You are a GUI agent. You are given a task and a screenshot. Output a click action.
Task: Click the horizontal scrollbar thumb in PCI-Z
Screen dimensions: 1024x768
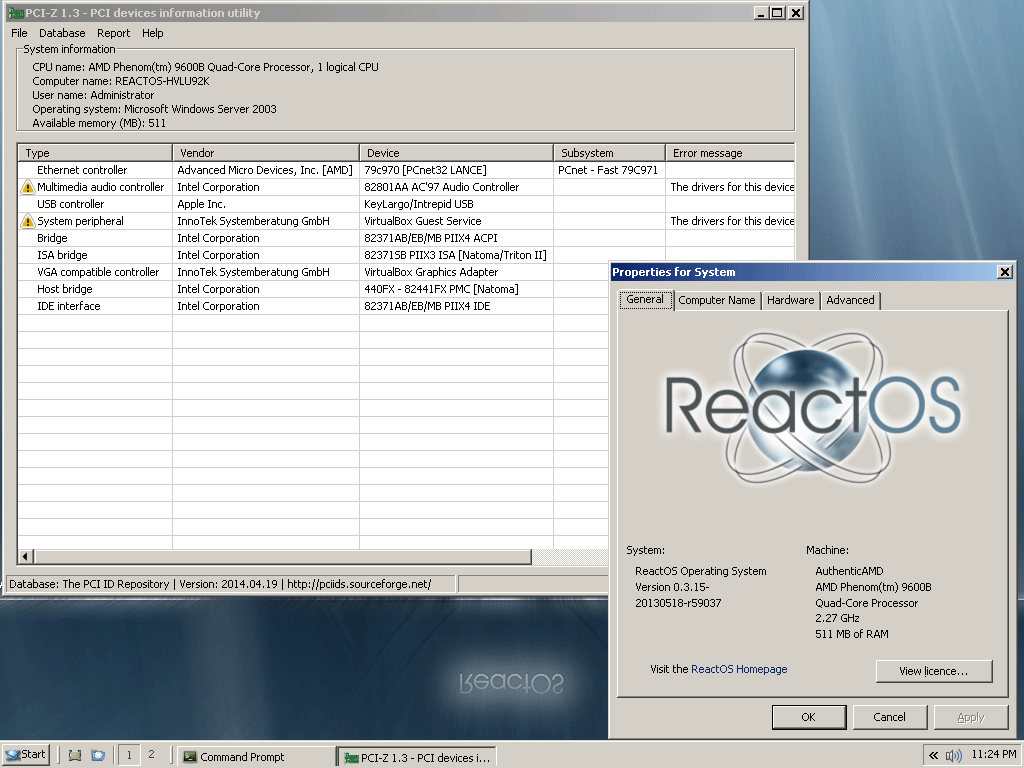pos(283,556)
